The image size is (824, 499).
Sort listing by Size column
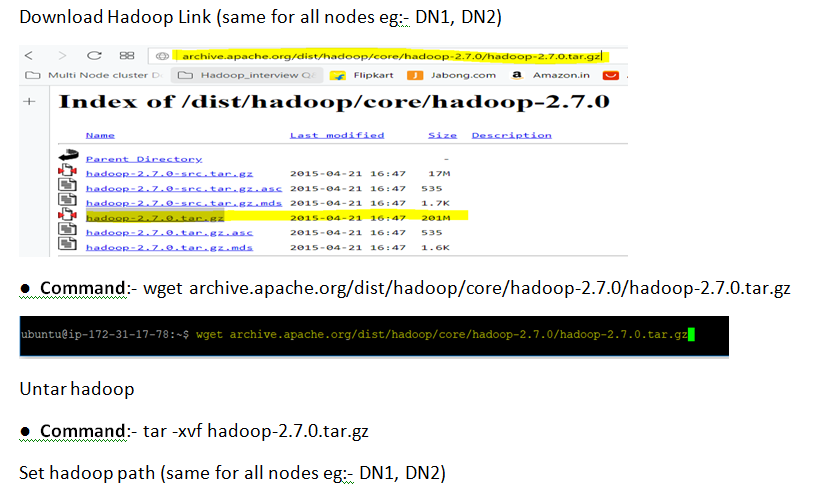pyautogui.click(x=442, y=136)
